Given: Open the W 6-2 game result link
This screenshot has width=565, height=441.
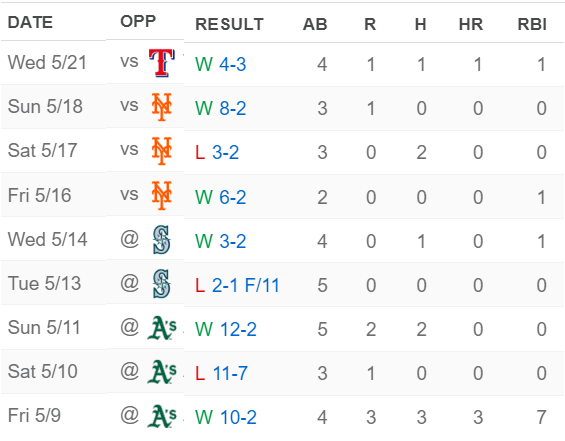Looking at the screenshot, I should click(221, 197).
